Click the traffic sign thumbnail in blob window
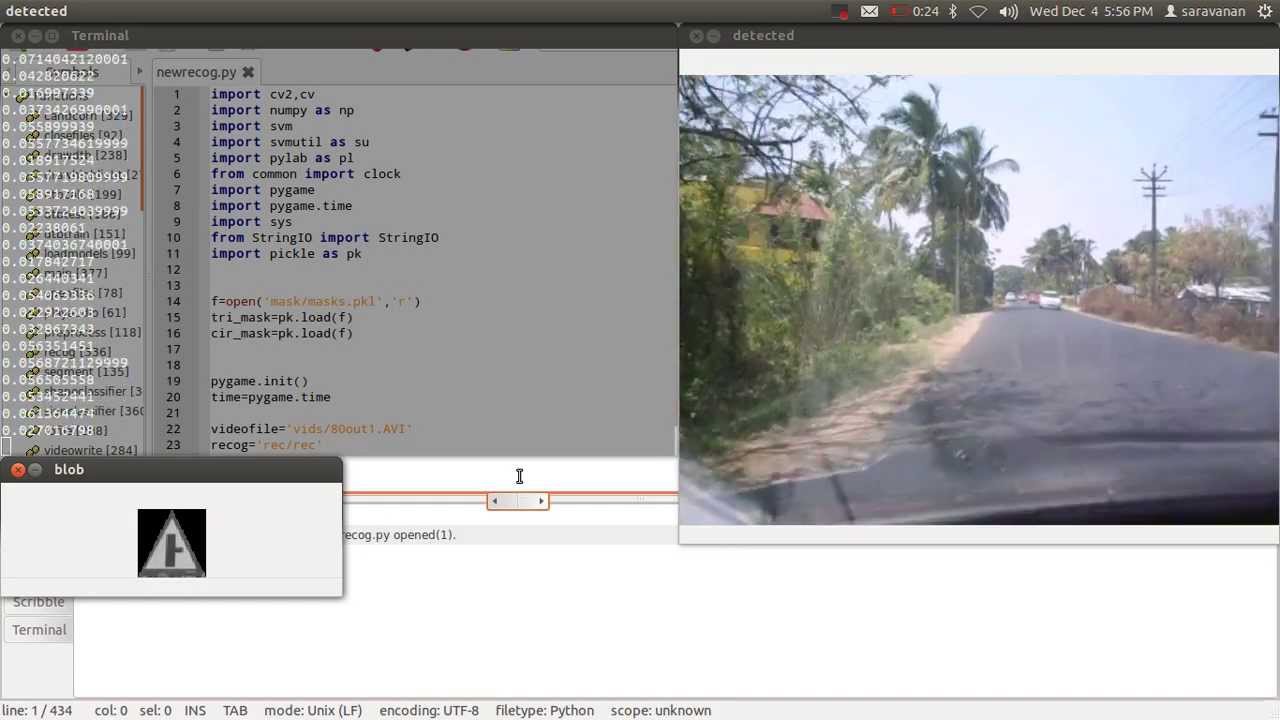 [x=172, y=543]
